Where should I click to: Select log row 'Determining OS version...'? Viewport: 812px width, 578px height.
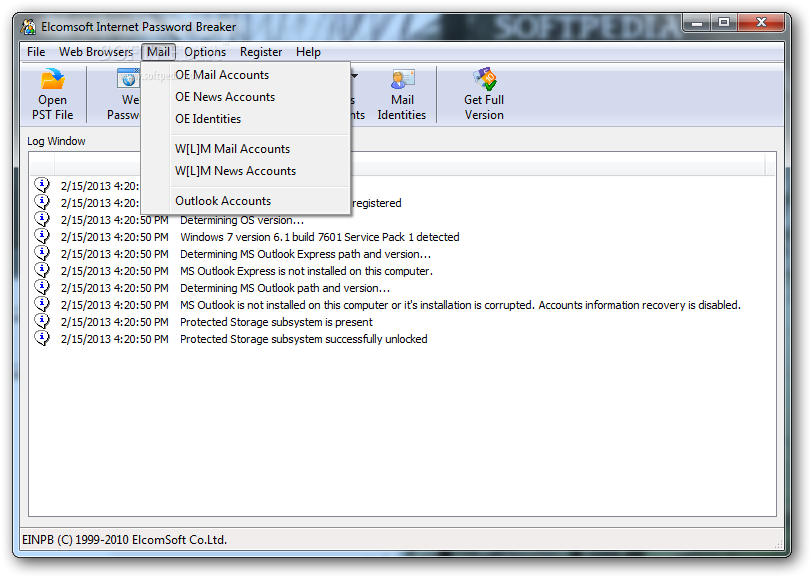coord(402,220)
